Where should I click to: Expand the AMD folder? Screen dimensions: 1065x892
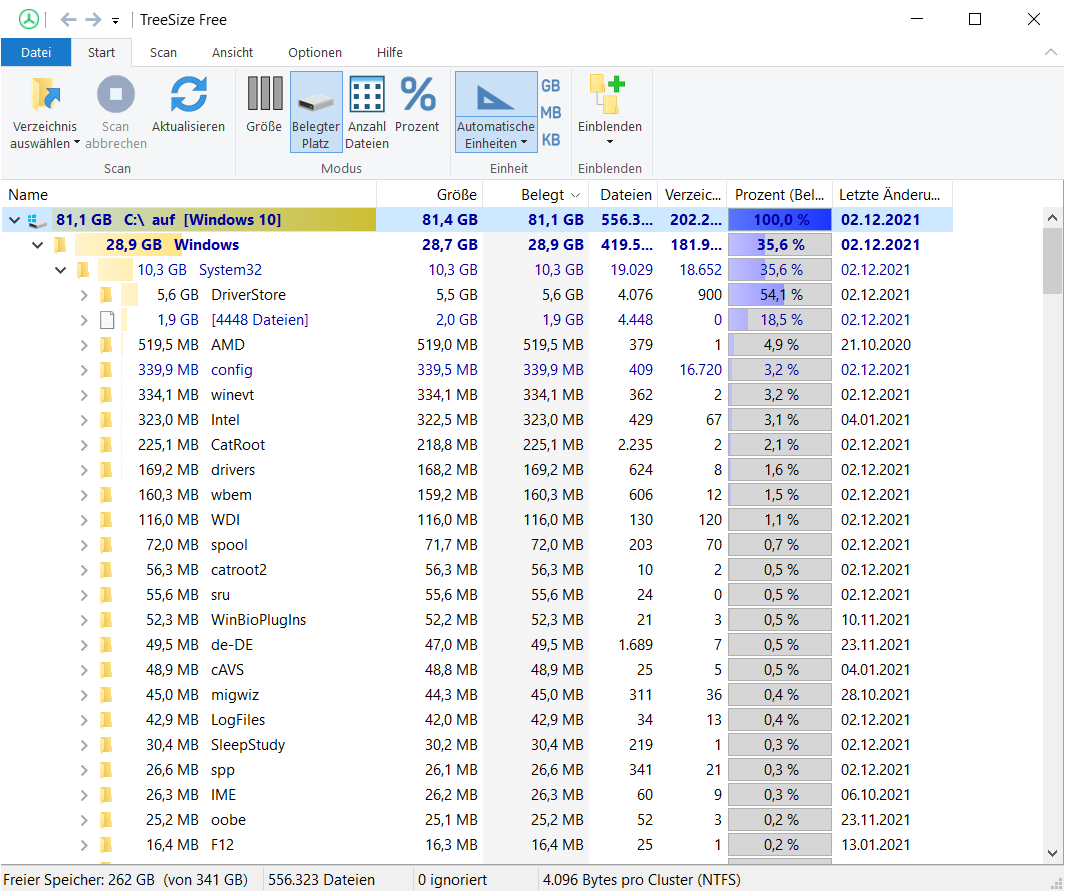(84, 345)
